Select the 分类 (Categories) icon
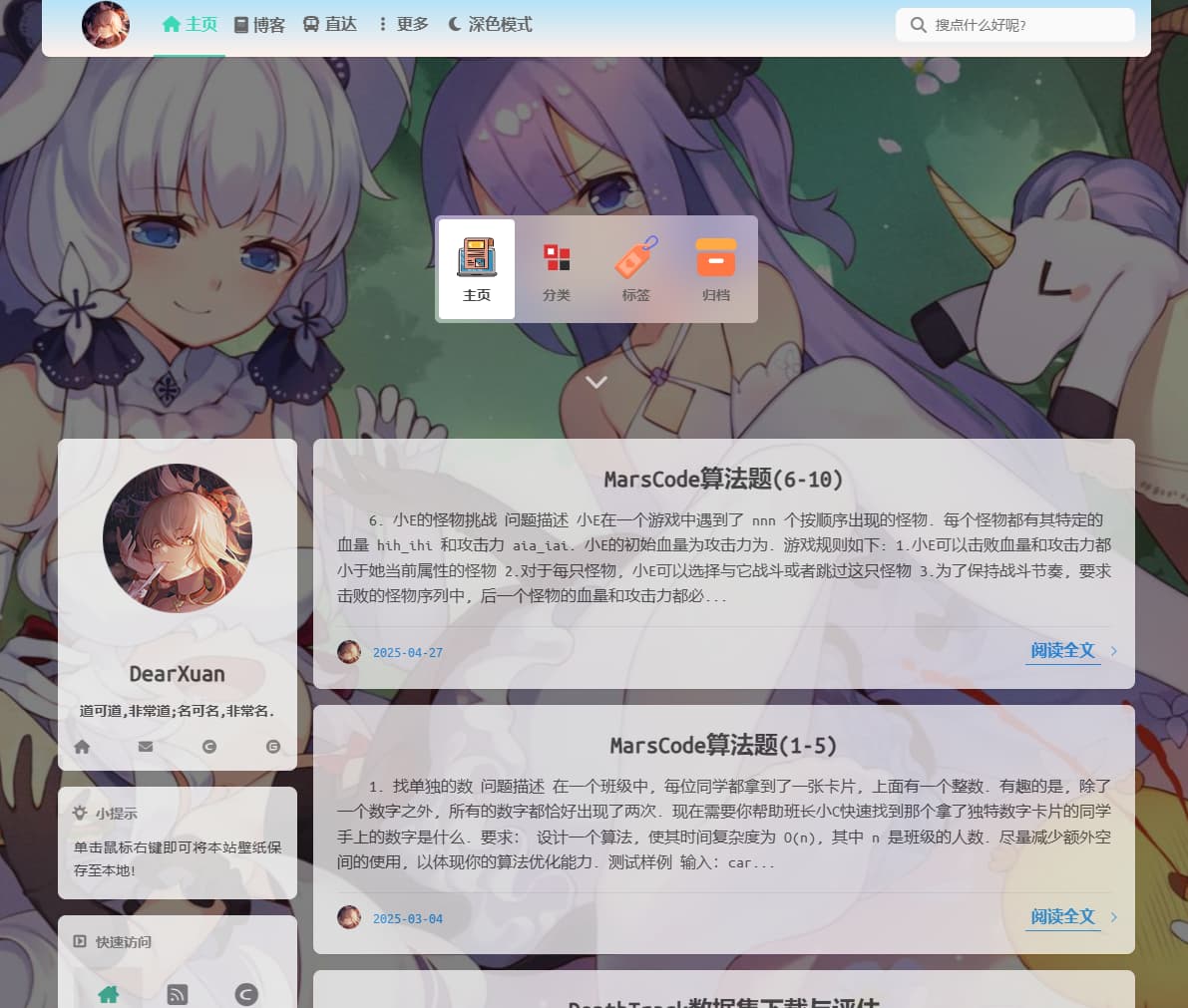This screenshot has width=1188, height=1008. tap(557, 258)
